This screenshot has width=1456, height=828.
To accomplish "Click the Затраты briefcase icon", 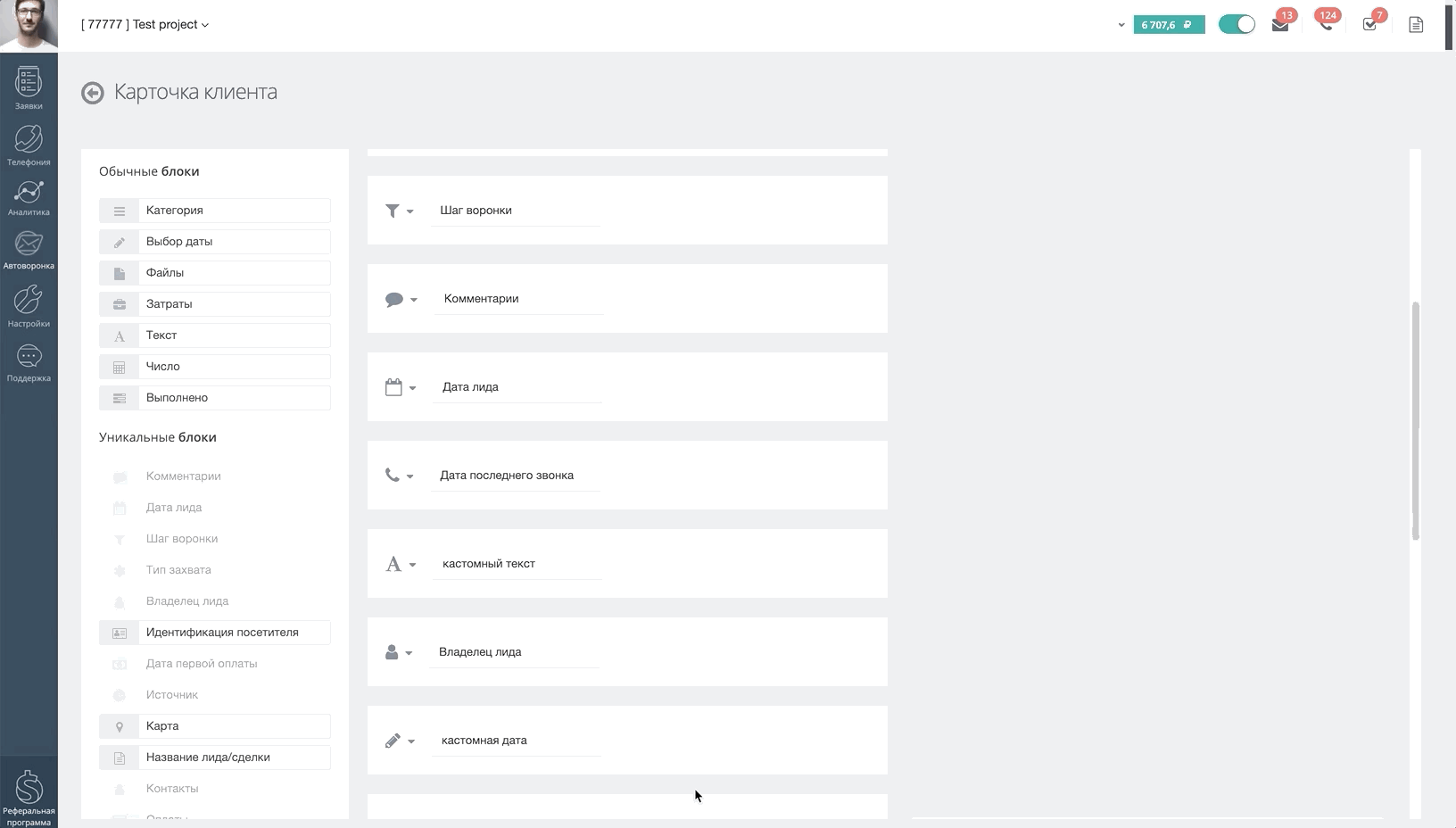I will coord(119,305).
